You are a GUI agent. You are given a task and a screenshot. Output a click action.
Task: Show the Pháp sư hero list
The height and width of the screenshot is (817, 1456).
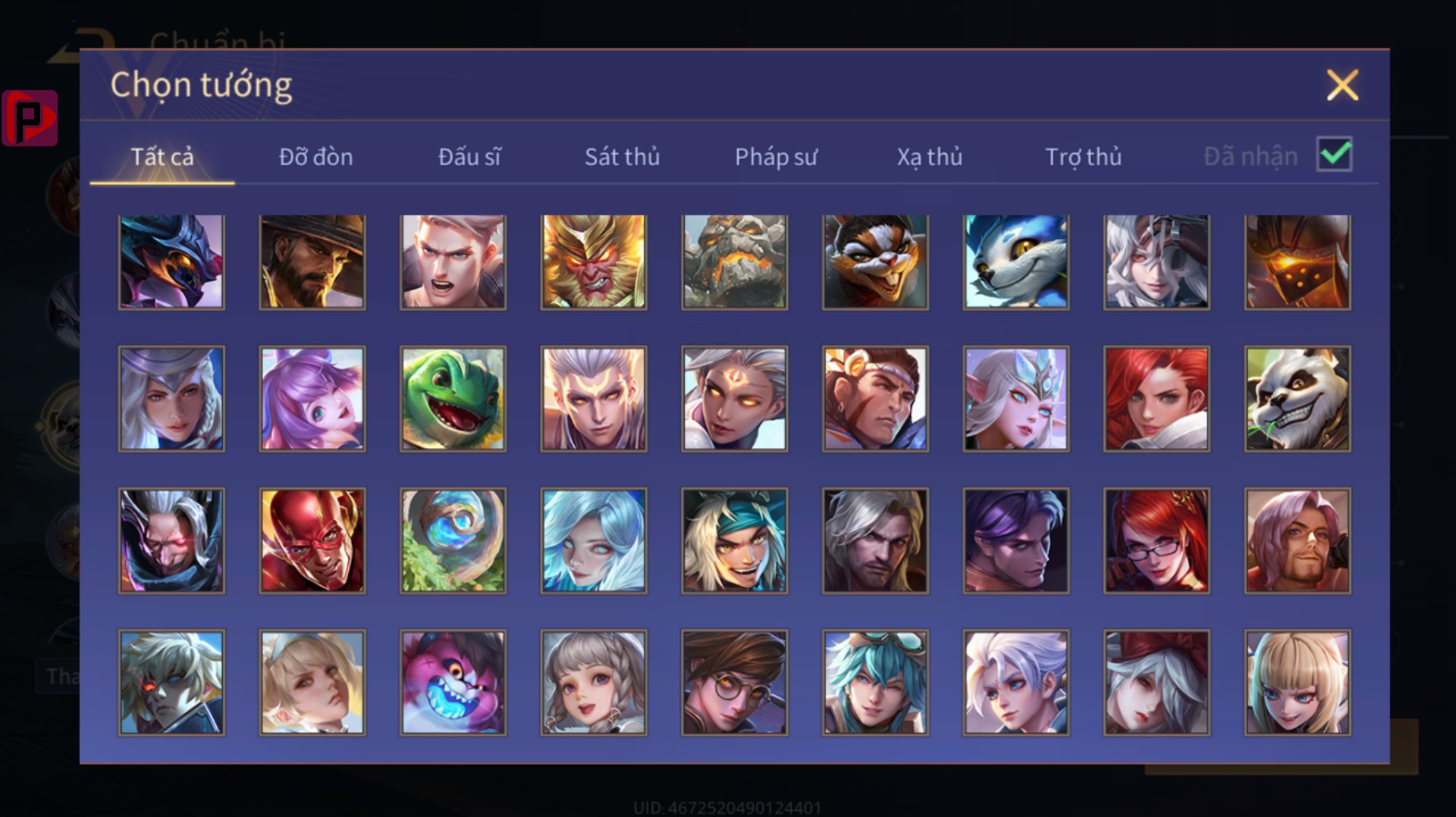776,157
